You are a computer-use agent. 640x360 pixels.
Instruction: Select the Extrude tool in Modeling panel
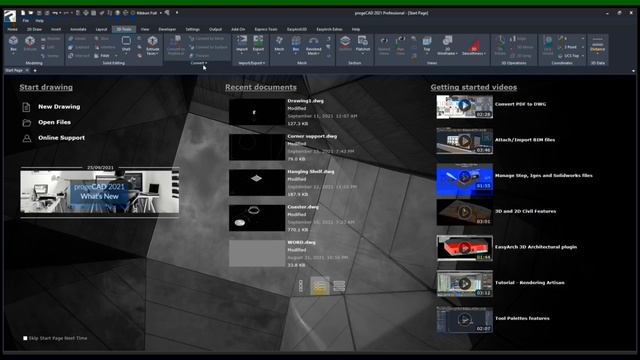30,44
